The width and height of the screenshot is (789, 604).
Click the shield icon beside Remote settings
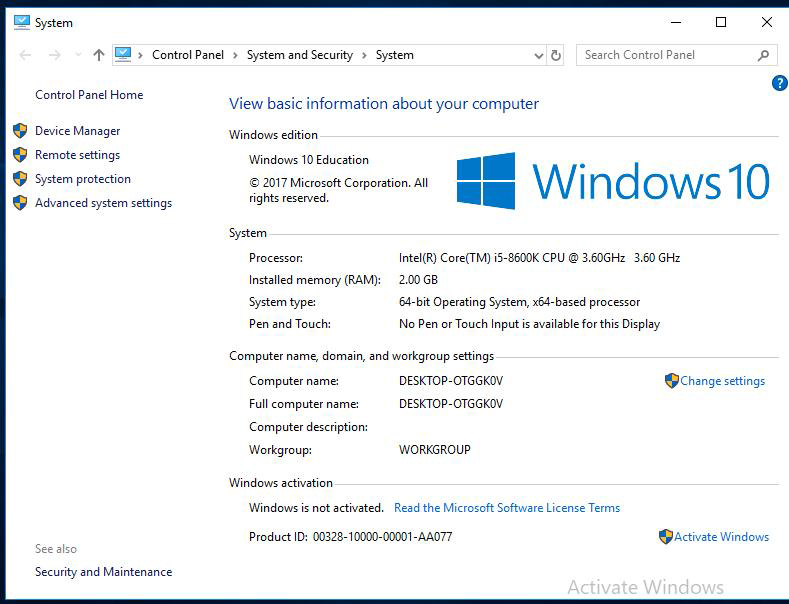tap(20, 155)
